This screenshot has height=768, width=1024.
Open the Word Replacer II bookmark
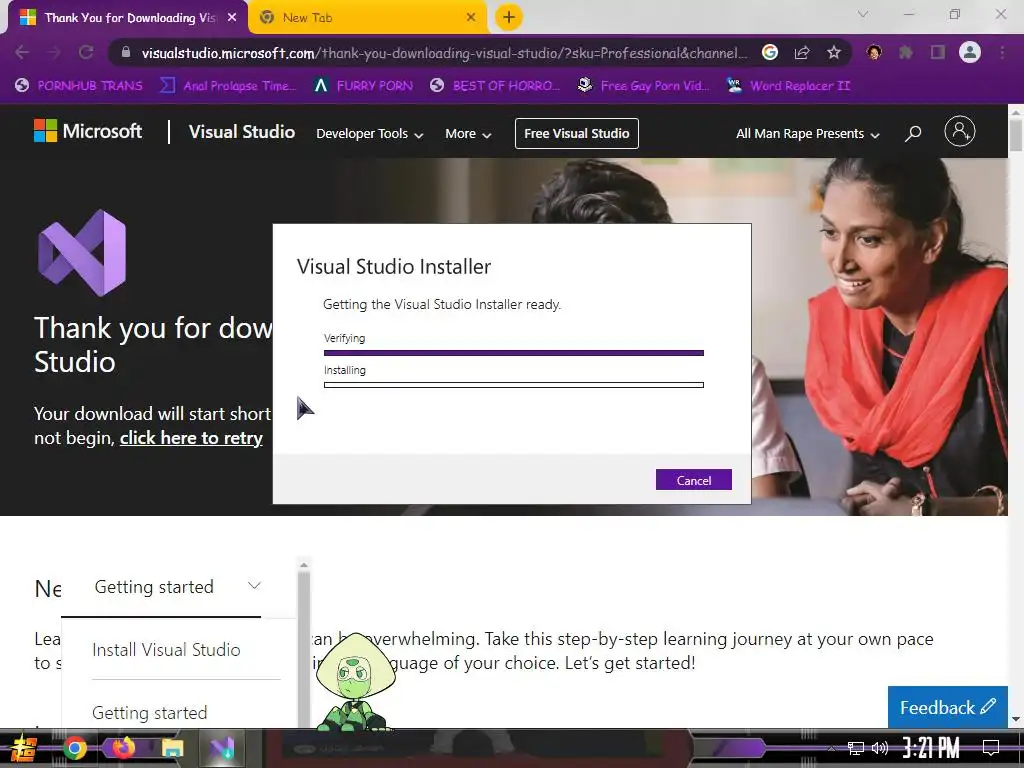click(788, 86)
